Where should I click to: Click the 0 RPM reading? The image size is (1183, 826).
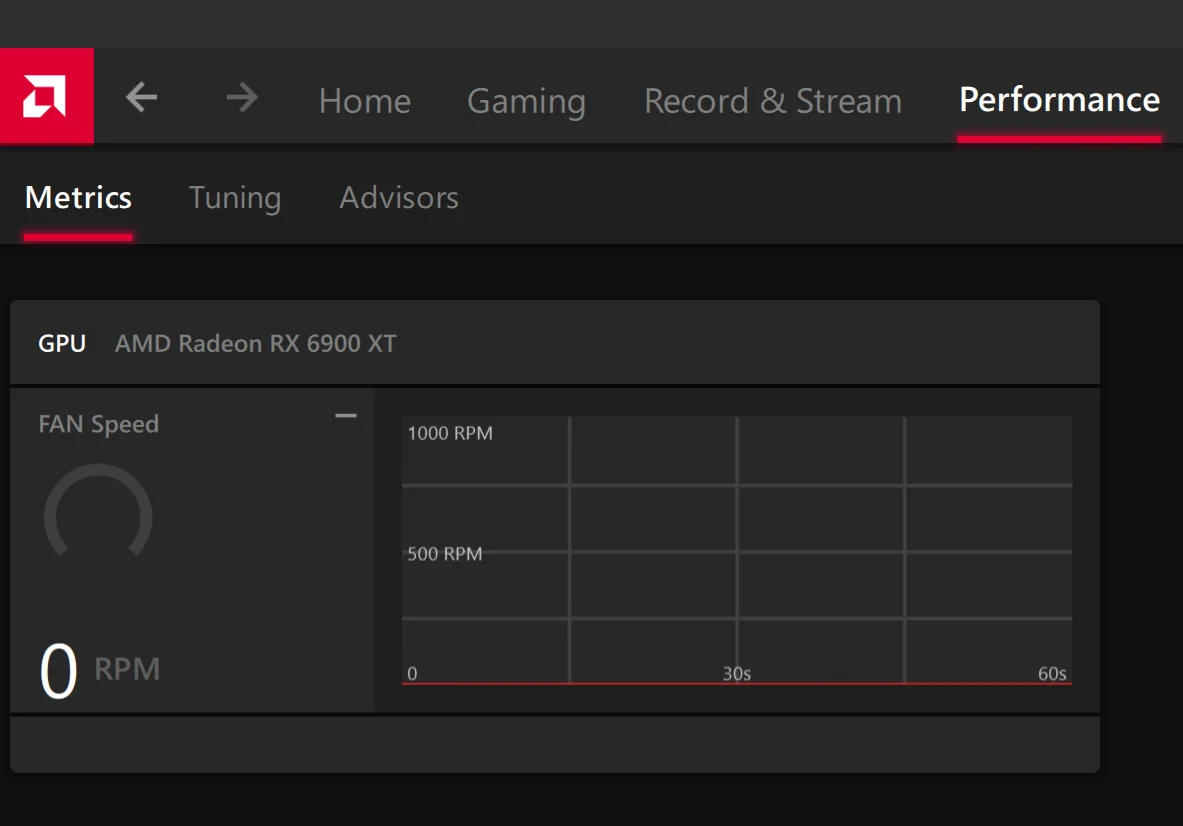[x=100, y=670]
